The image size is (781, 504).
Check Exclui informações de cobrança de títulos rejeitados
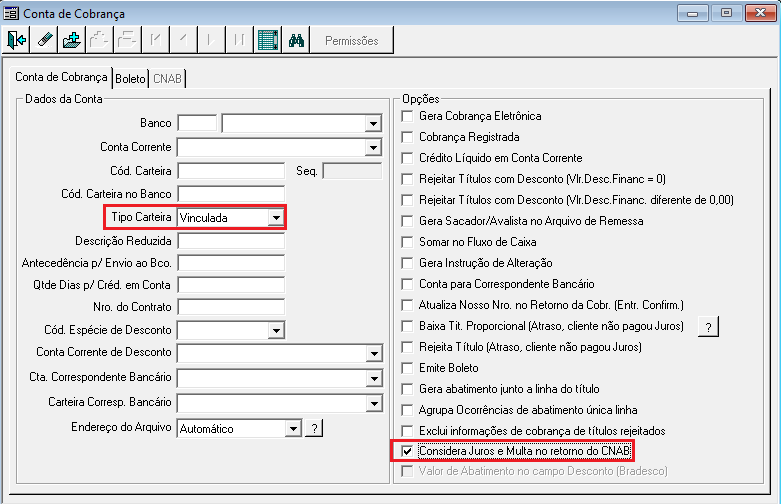click(x=407, y=431)
